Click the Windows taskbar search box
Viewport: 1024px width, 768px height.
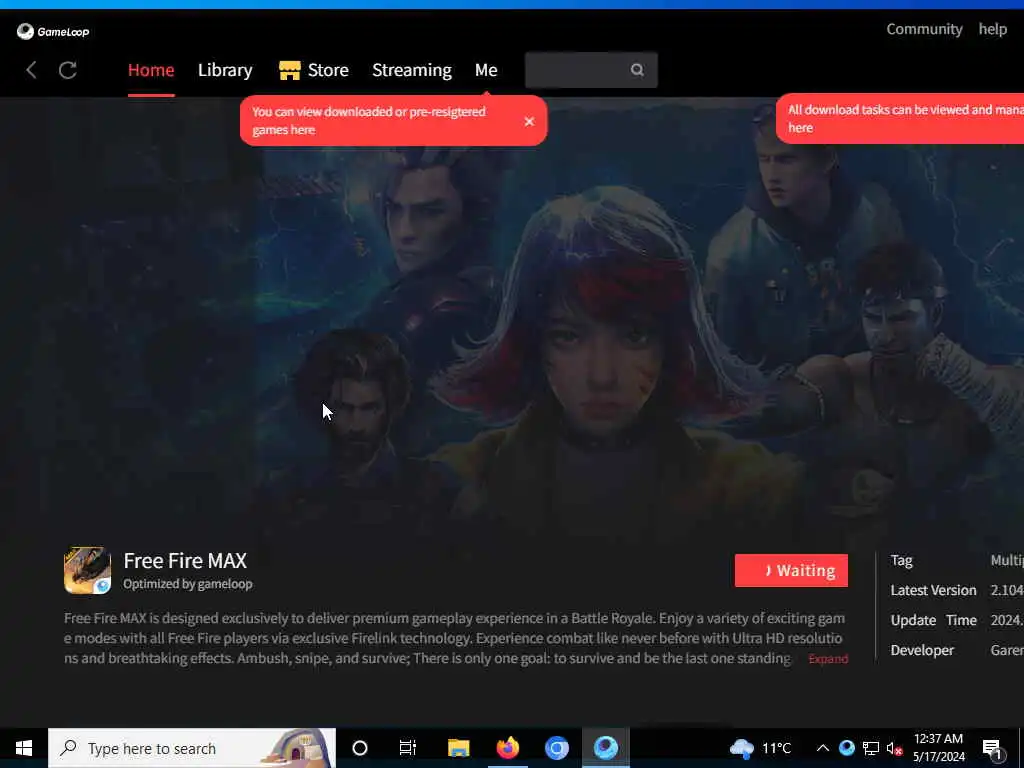pos(192,748)
